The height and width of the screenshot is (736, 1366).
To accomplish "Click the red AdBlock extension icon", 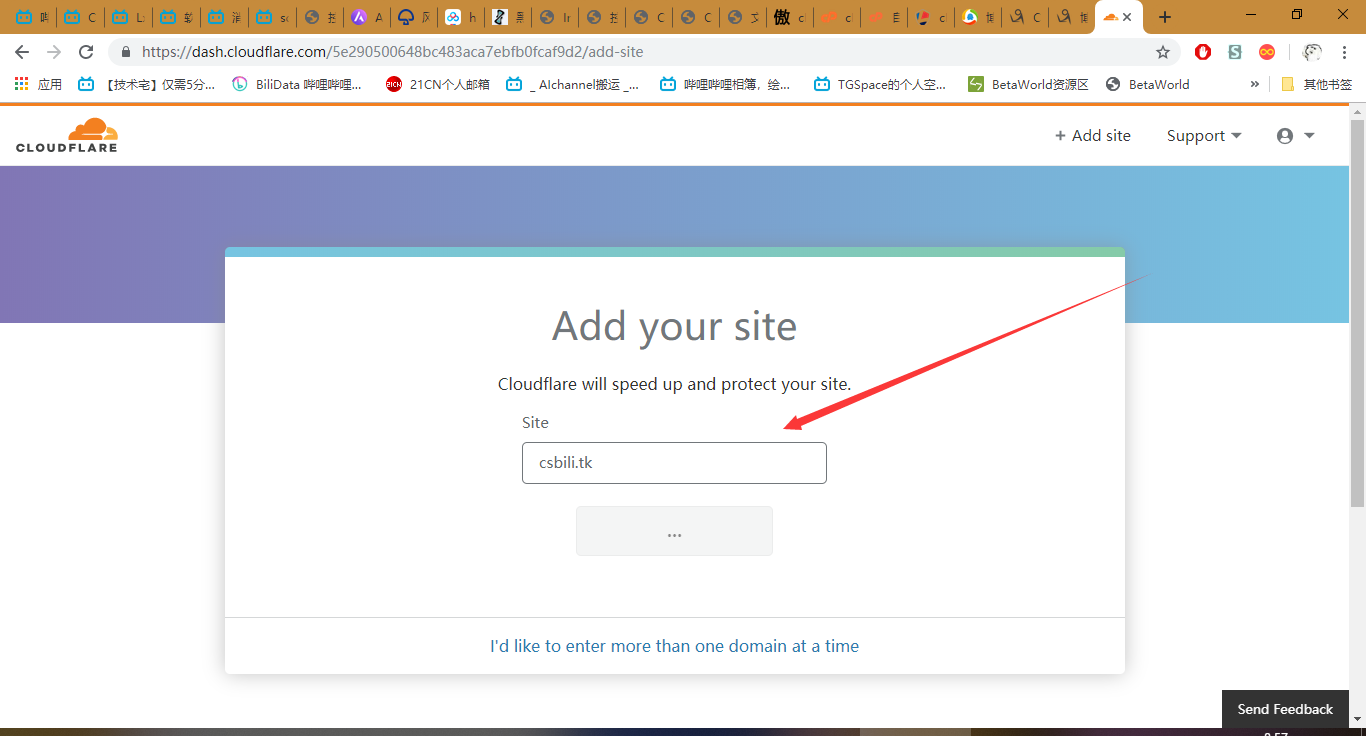I will click(x=1203, y=52).
